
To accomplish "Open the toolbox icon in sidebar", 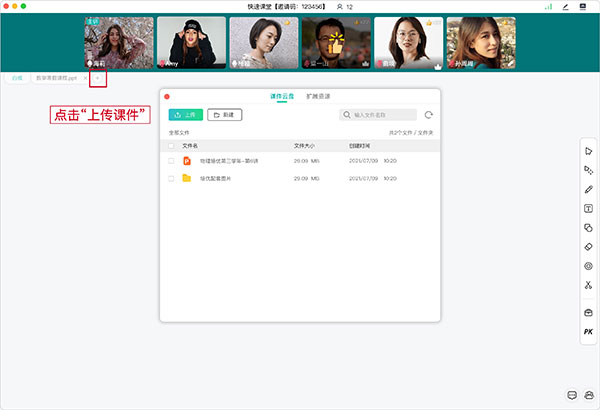I will pyautogui.click(x=589, y=313).
